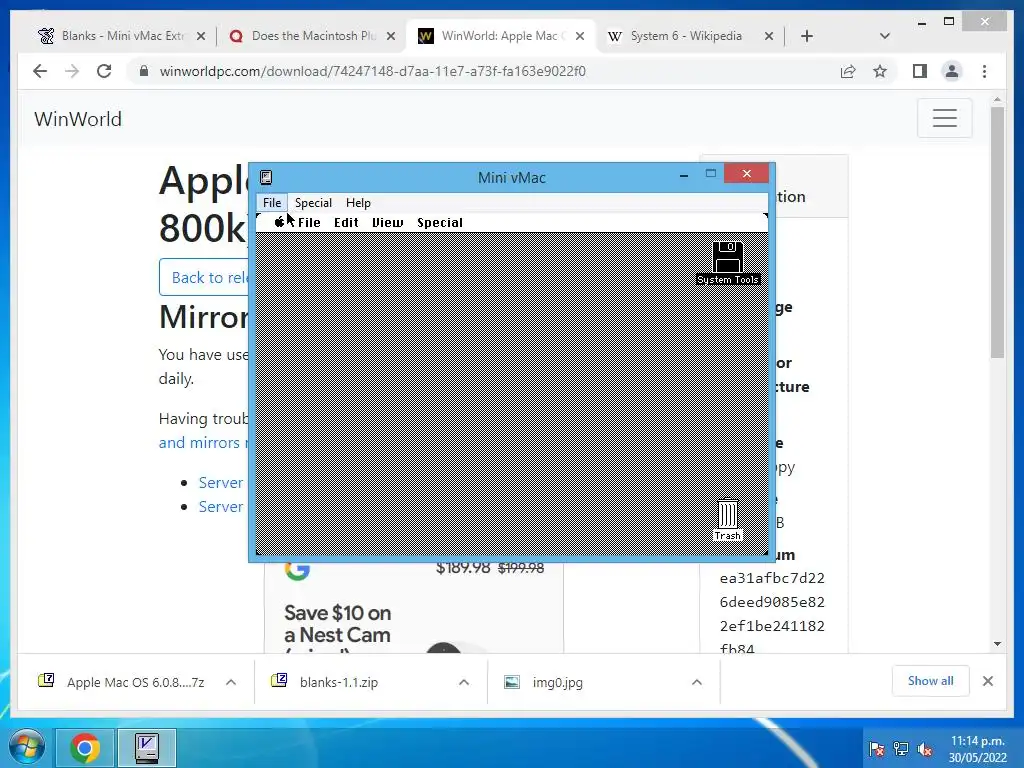Open the Mini vMac File menu
The width and height of the screenshot is (1024, 768).
pos(272,202)
